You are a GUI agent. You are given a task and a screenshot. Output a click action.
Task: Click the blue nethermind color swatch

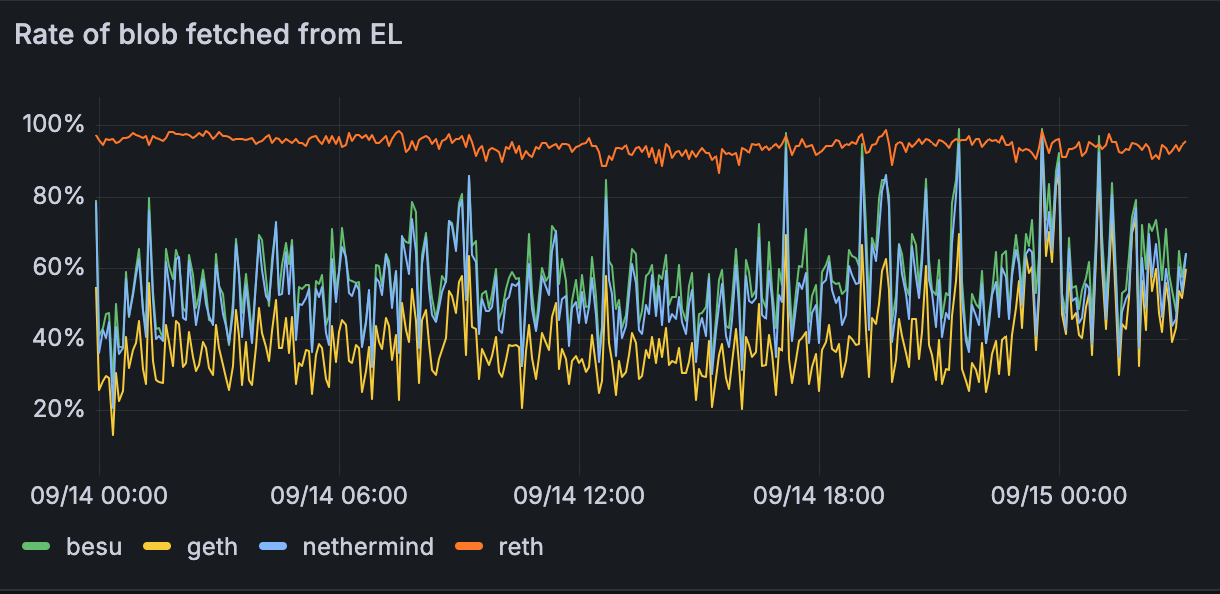(273, 547)
